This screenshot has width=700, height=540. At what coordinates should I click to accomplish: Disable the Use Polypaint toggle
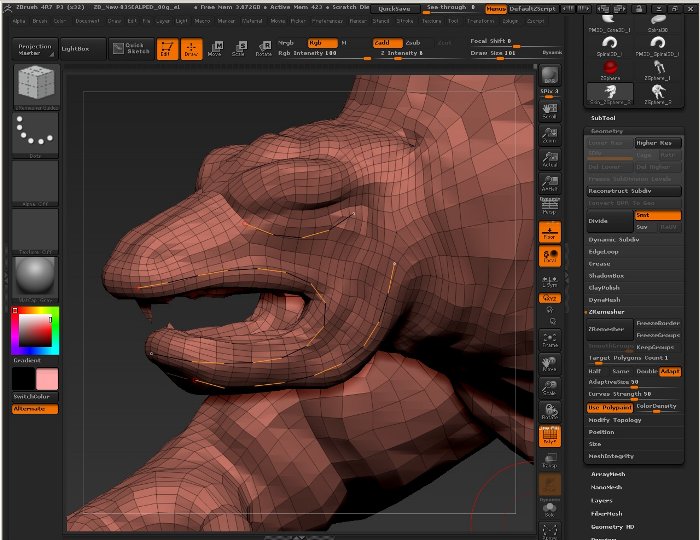click(x=610, y=407)
